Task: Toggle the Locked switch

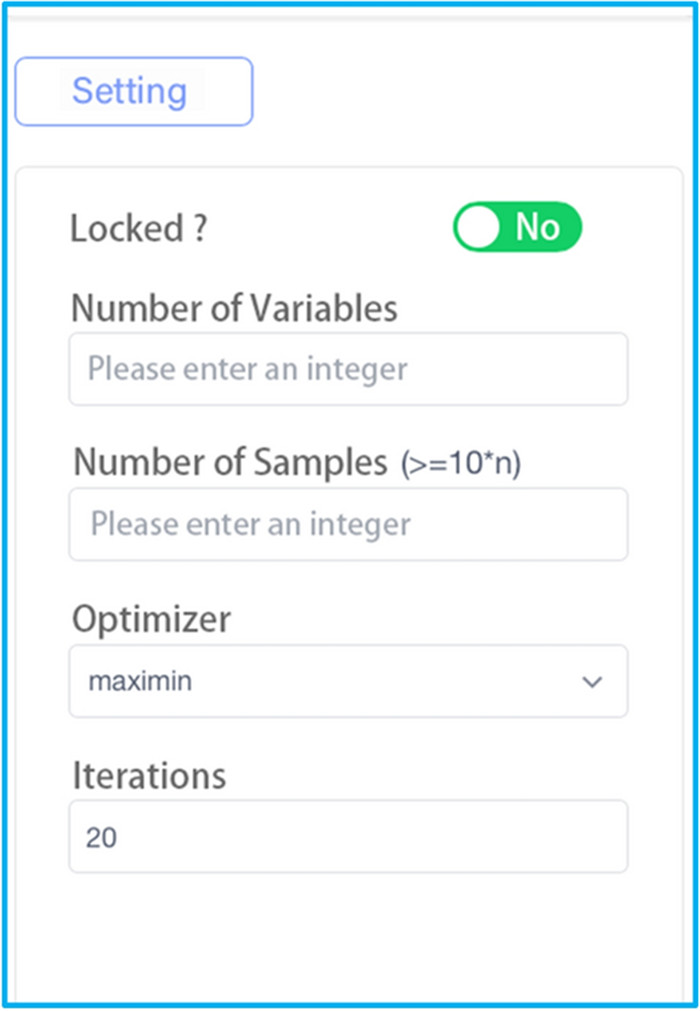Action: (517, 228)
